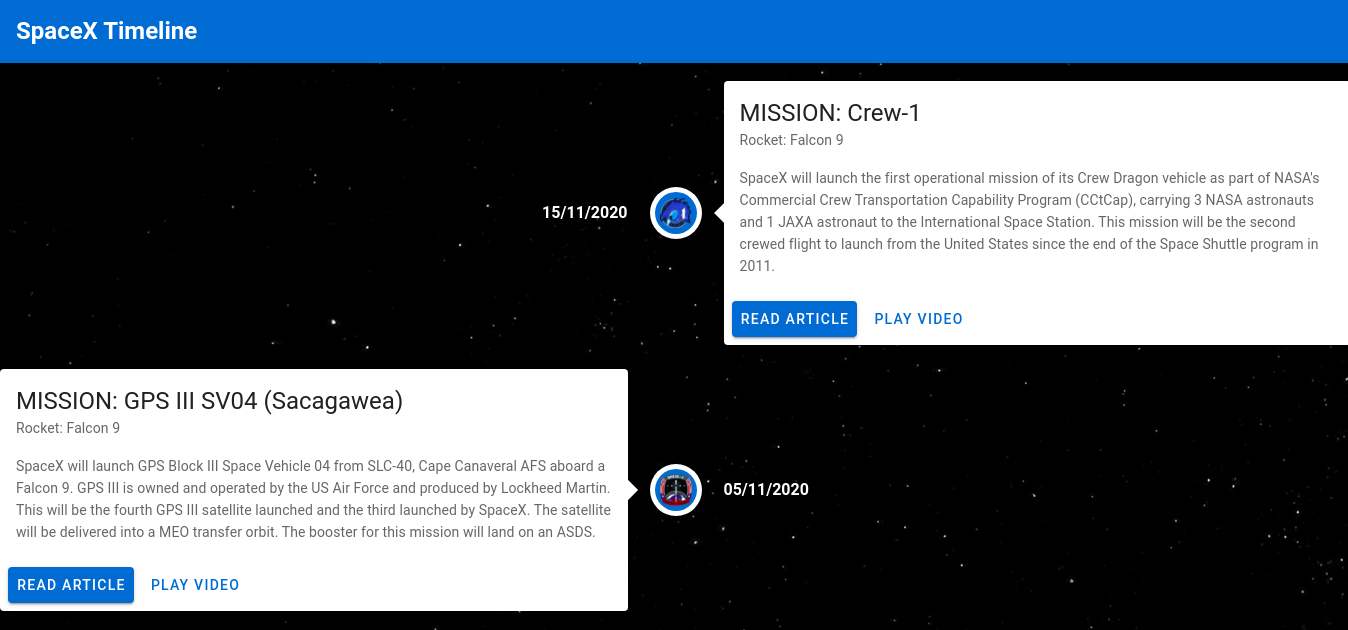Click the GPS III SV04 mission patch icon
Image resolution: width=1348 pixels, height=630 pixels.
676,490
